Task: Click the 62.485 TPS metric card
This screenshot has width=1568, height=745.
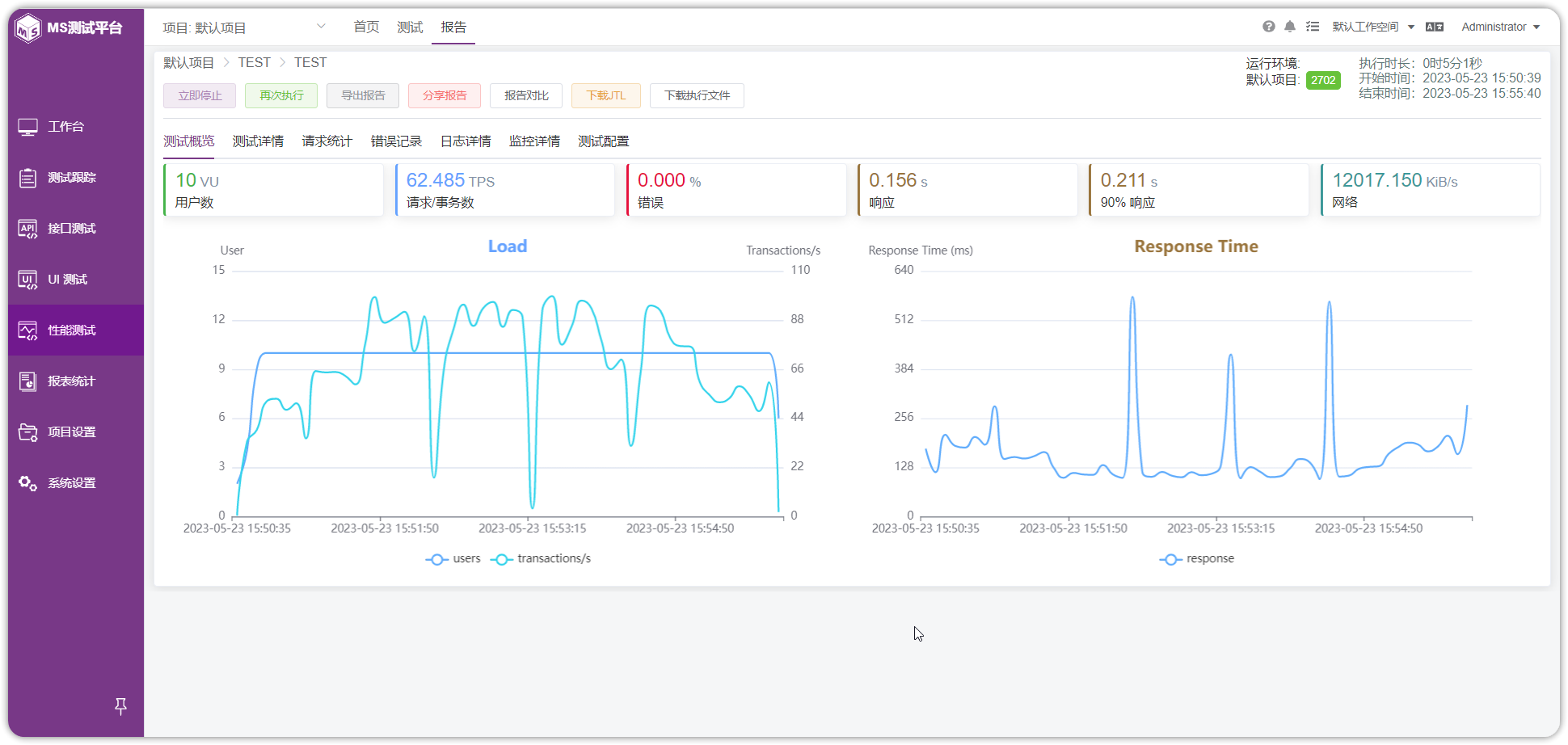Action: click(504, 190)
